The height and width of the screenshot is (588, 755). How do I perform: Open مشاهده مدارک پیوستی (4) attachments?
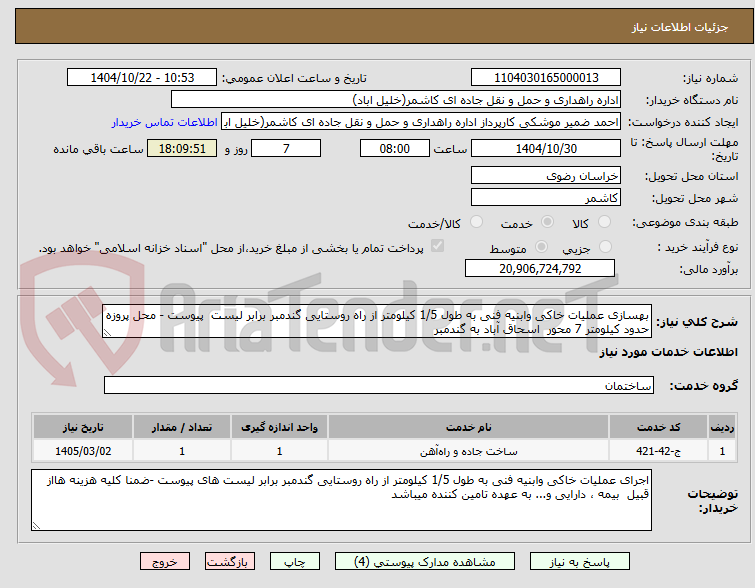[x=425, y=562]
